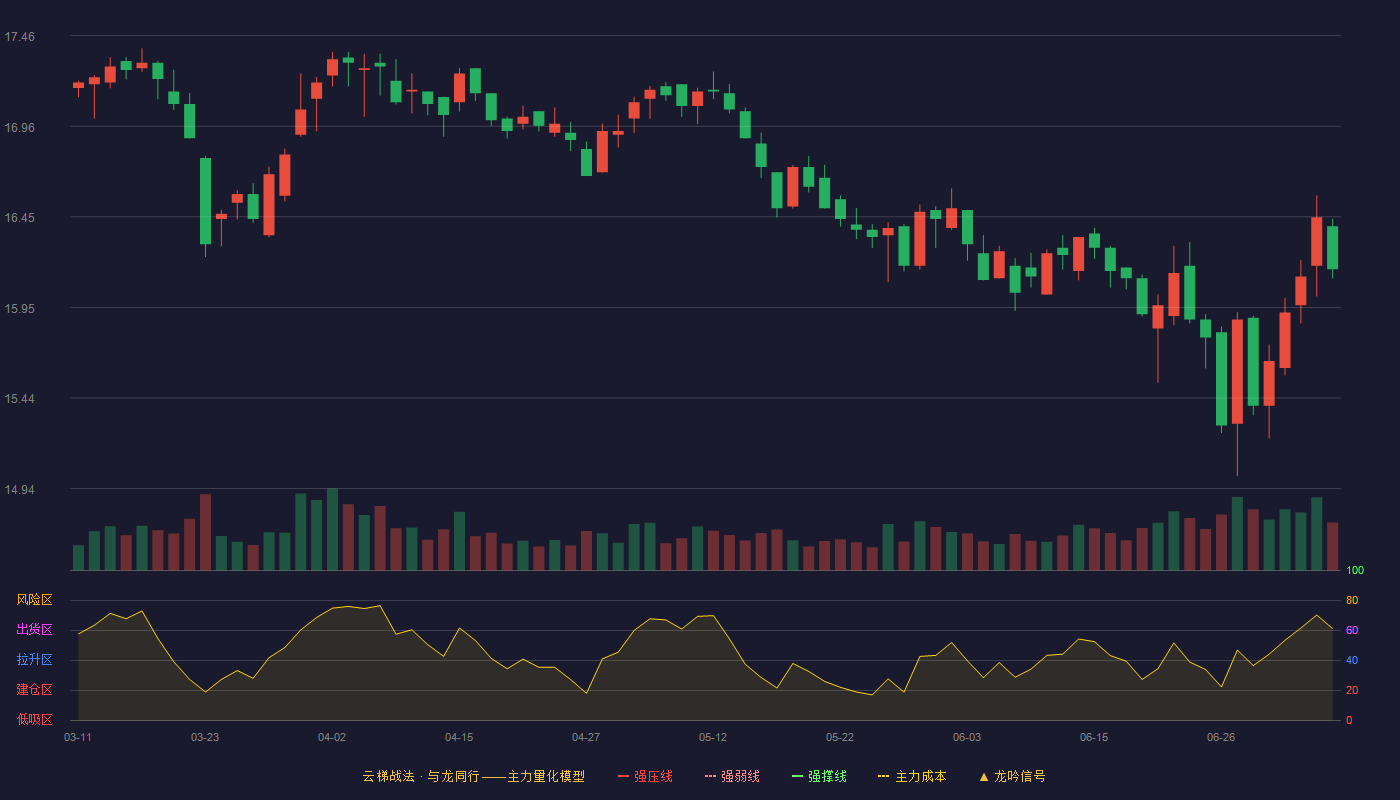Click the 03-23 date label
The image size is (1400, 800).
[205, 737]
